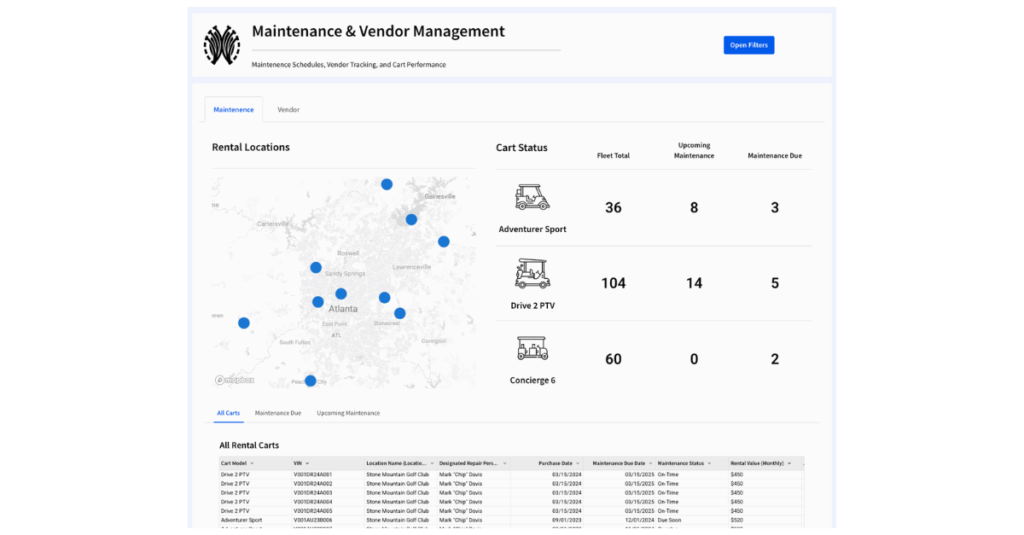This screenshot has width=1024, height=535.
Task: Open the Location Name column dropdown
Action: (432, 463)
